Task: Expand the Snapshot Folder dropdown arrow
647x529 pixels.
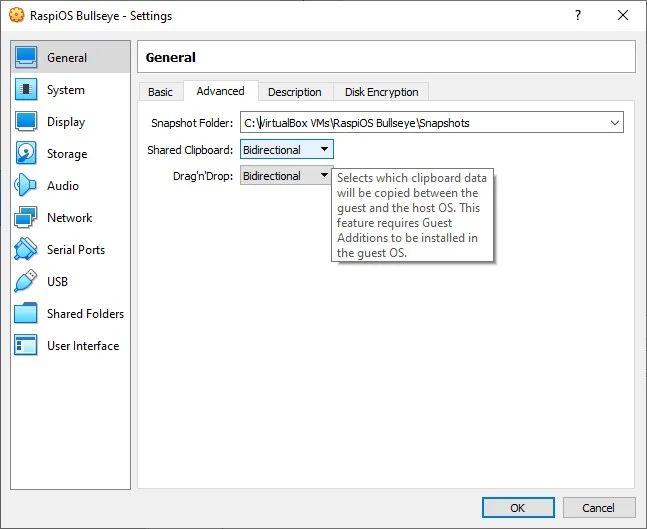Action: (x=614, y=123)
